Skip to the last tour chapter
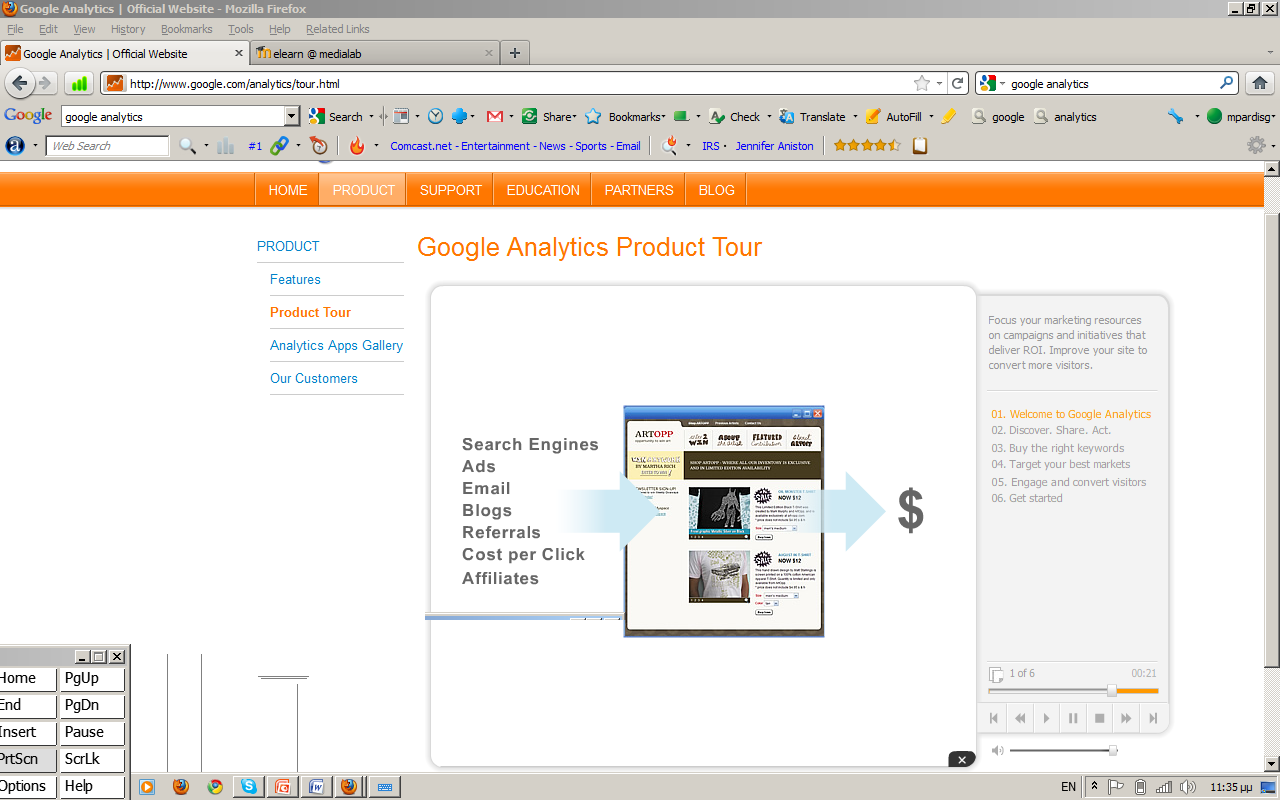 coord(1152,718)
